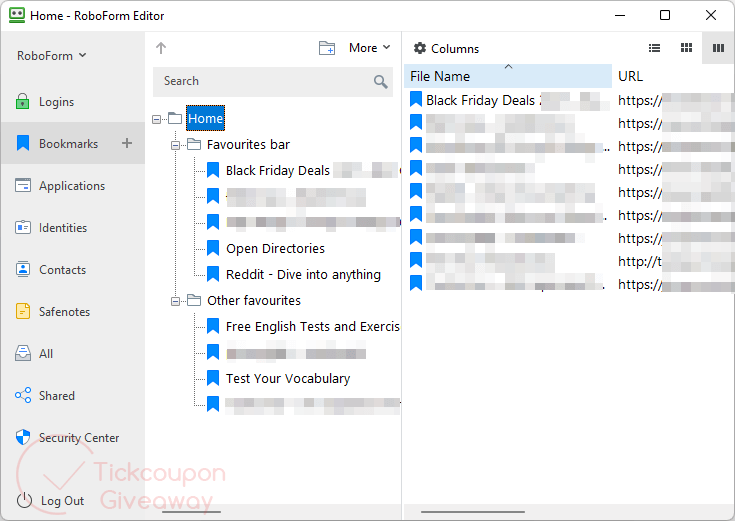Click the Columns gear icon

tap(420, 48)
